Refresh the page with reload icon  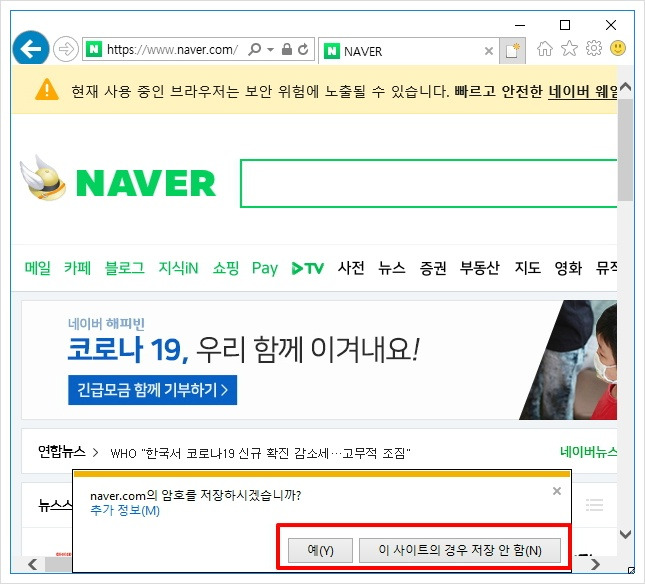click(303, 49)
